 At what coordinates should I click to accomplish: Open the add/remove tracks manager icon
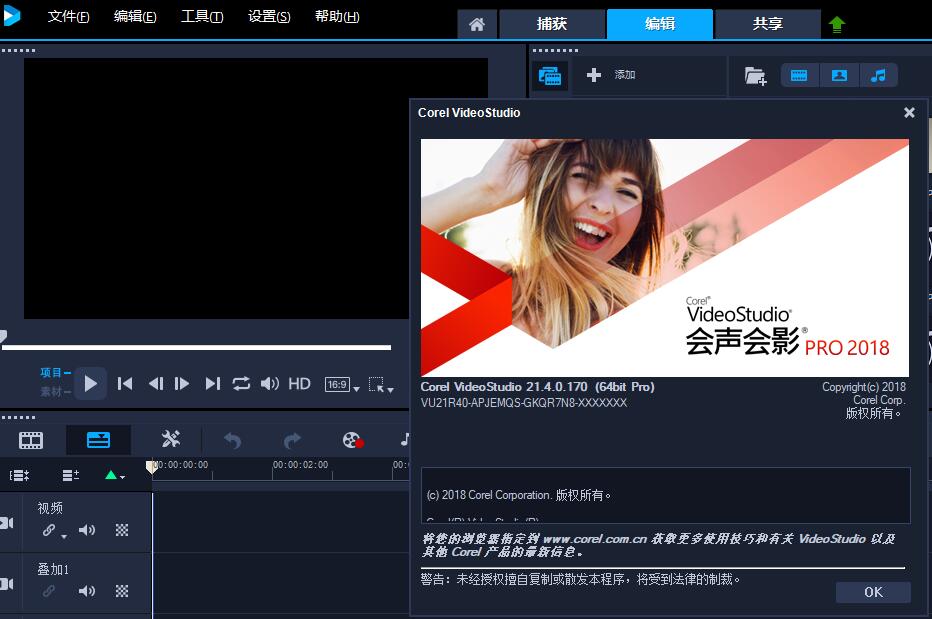click(x=71, y=475)
